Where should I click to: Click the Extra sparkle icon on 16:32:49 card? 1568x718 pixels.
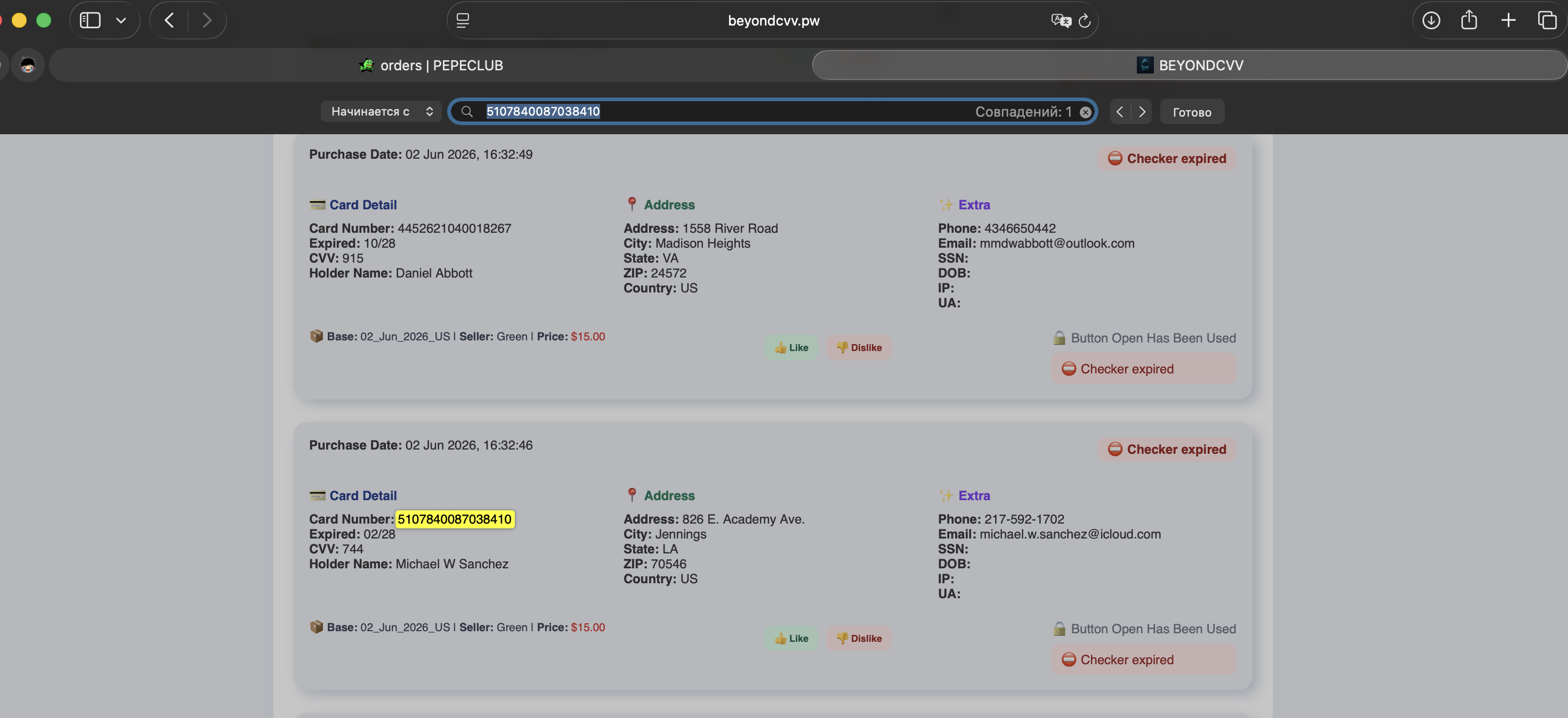[x=946, y=205]
